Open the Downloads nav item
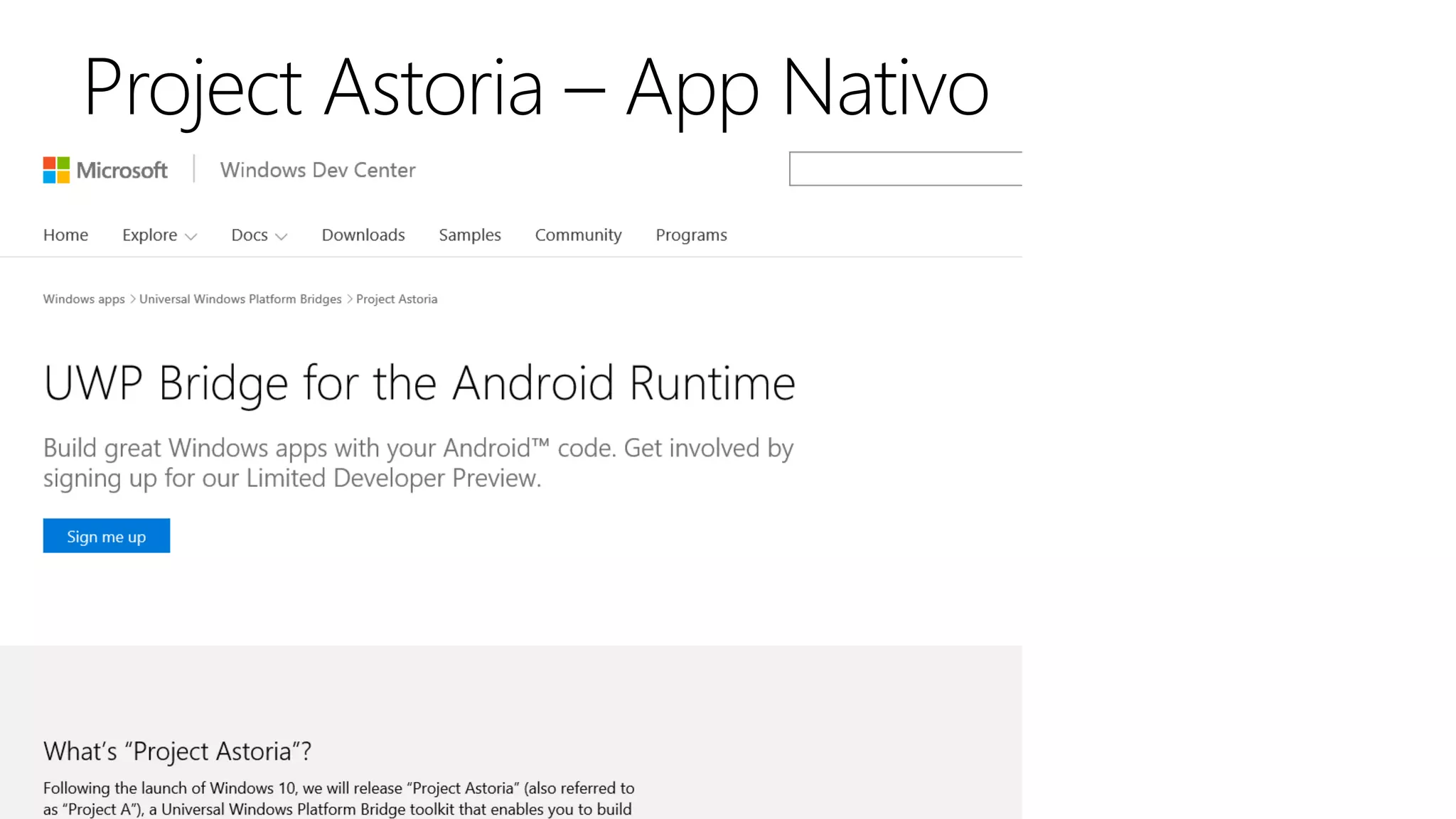The height and width of the screenshot is (819, 1456). (x=363, y=235)
